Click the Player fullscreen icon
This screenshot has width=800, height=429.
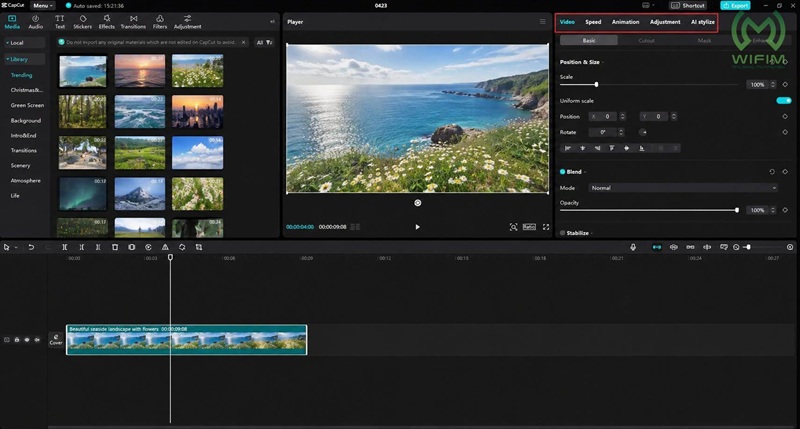(546, 227)
